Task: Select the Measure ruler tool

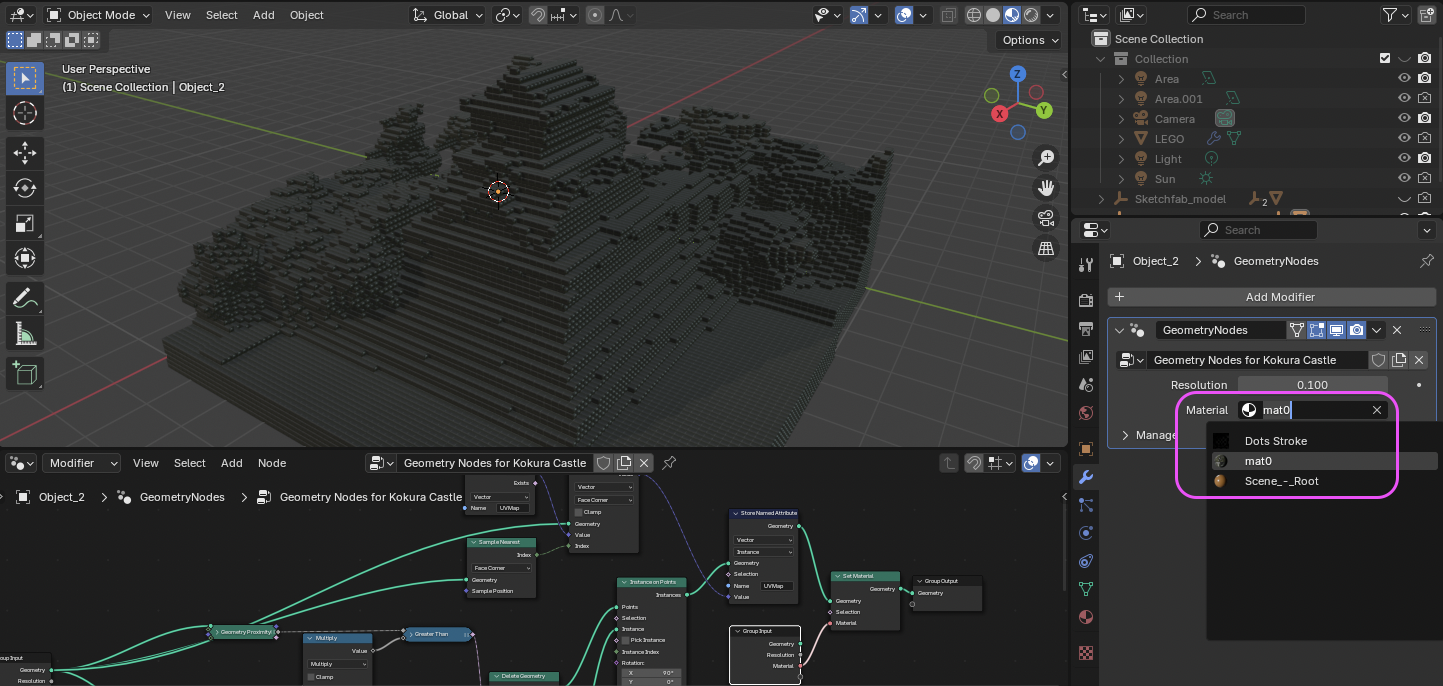Action: point(25,333)
